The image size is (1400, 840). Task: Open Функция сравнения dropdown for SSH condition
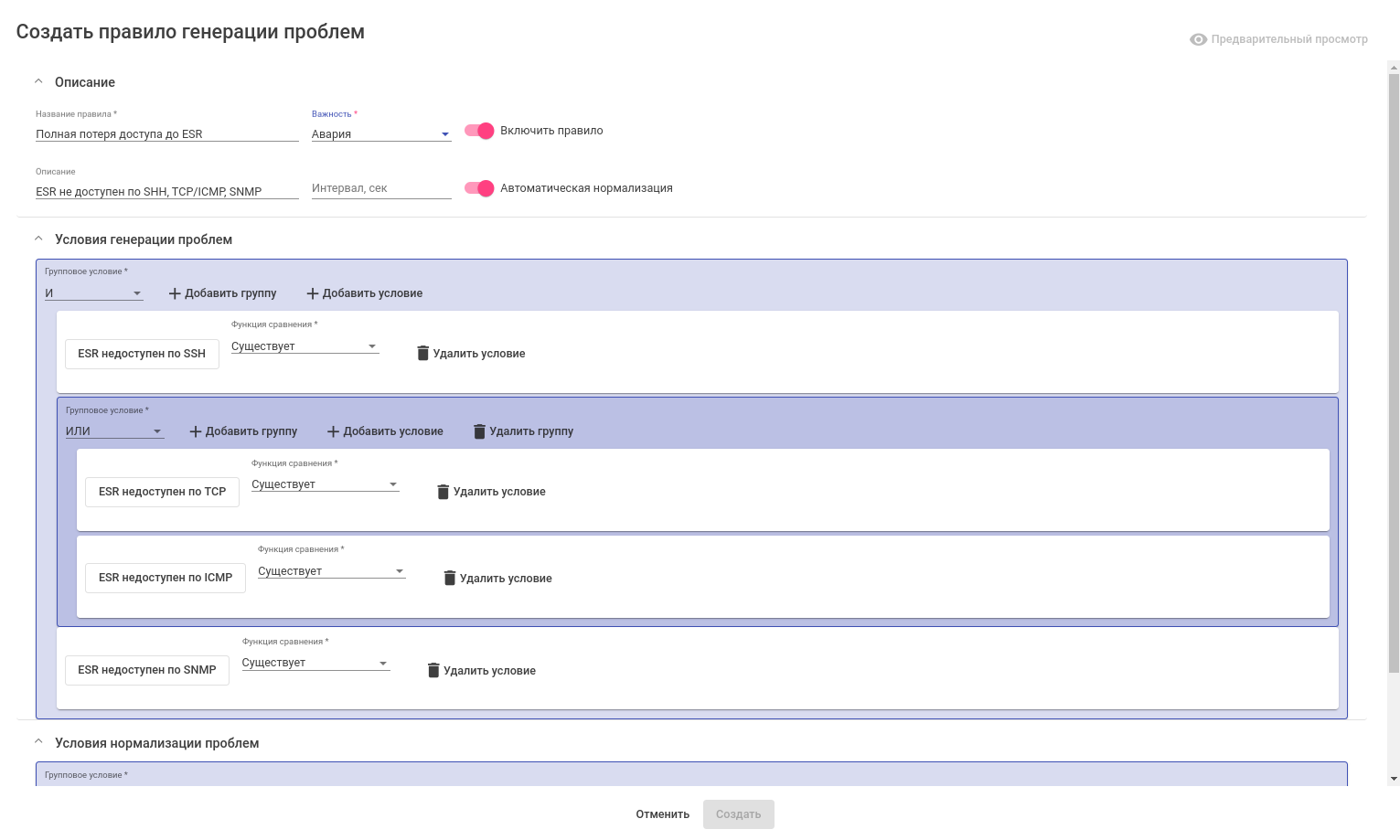pos(305,346)
